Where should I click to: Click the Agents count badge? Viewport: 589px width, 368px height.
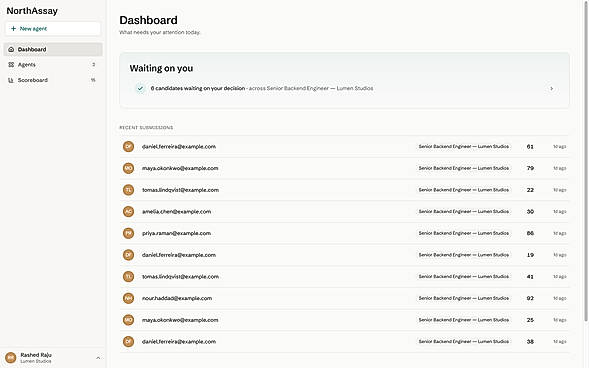click(94, 65)
